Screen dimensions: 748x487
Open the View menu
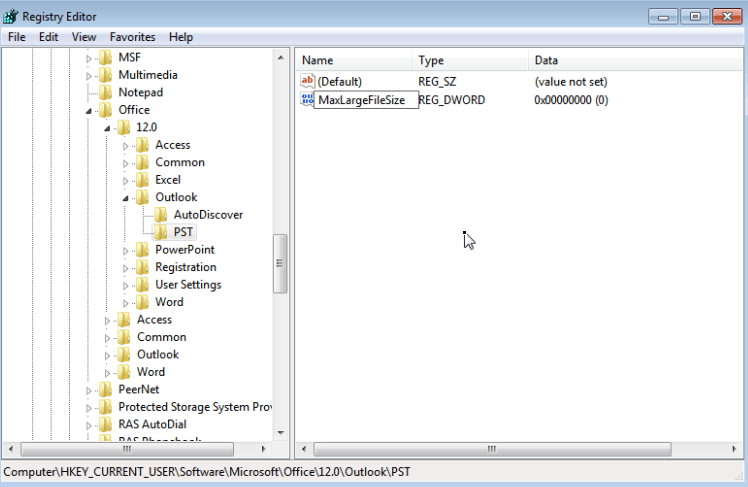tap(83, 37)
